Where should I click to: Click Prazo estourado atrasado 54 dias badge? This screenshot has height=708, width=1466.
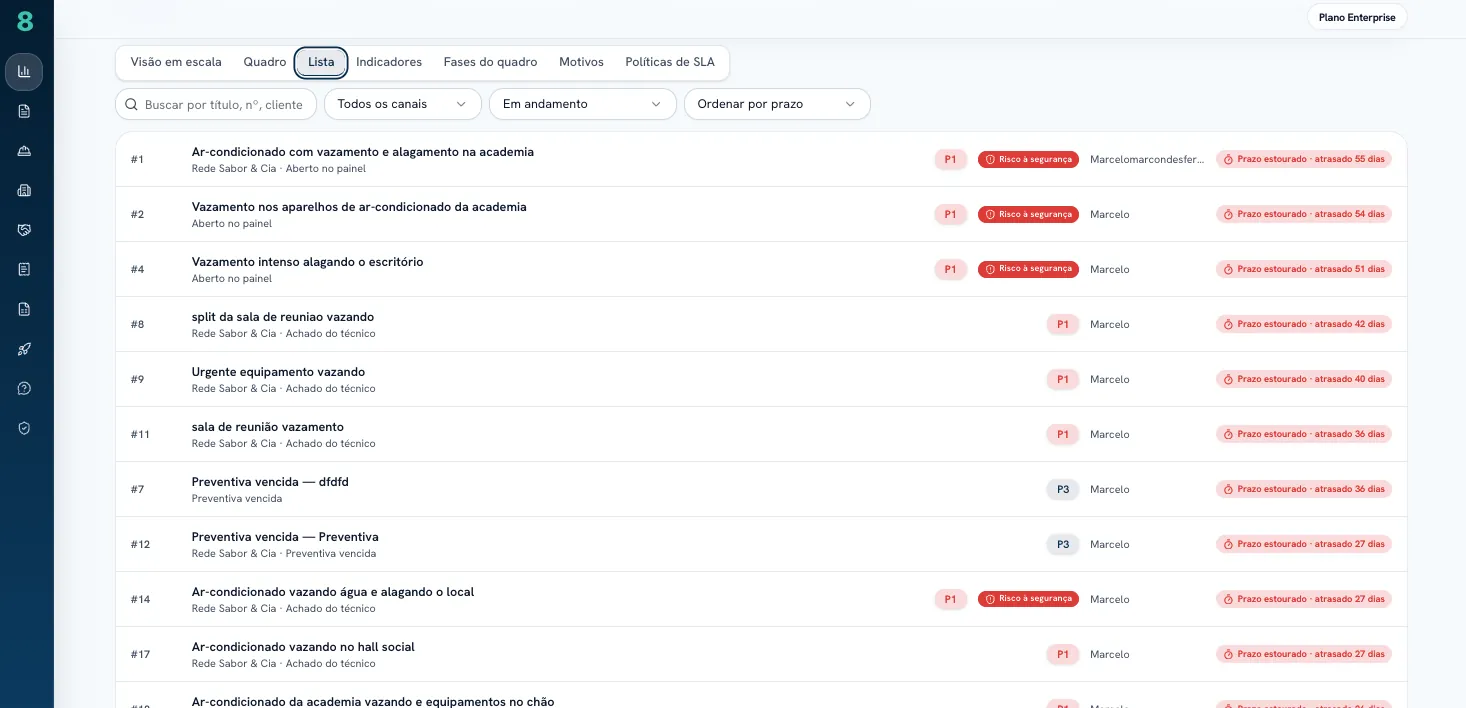1304,214
